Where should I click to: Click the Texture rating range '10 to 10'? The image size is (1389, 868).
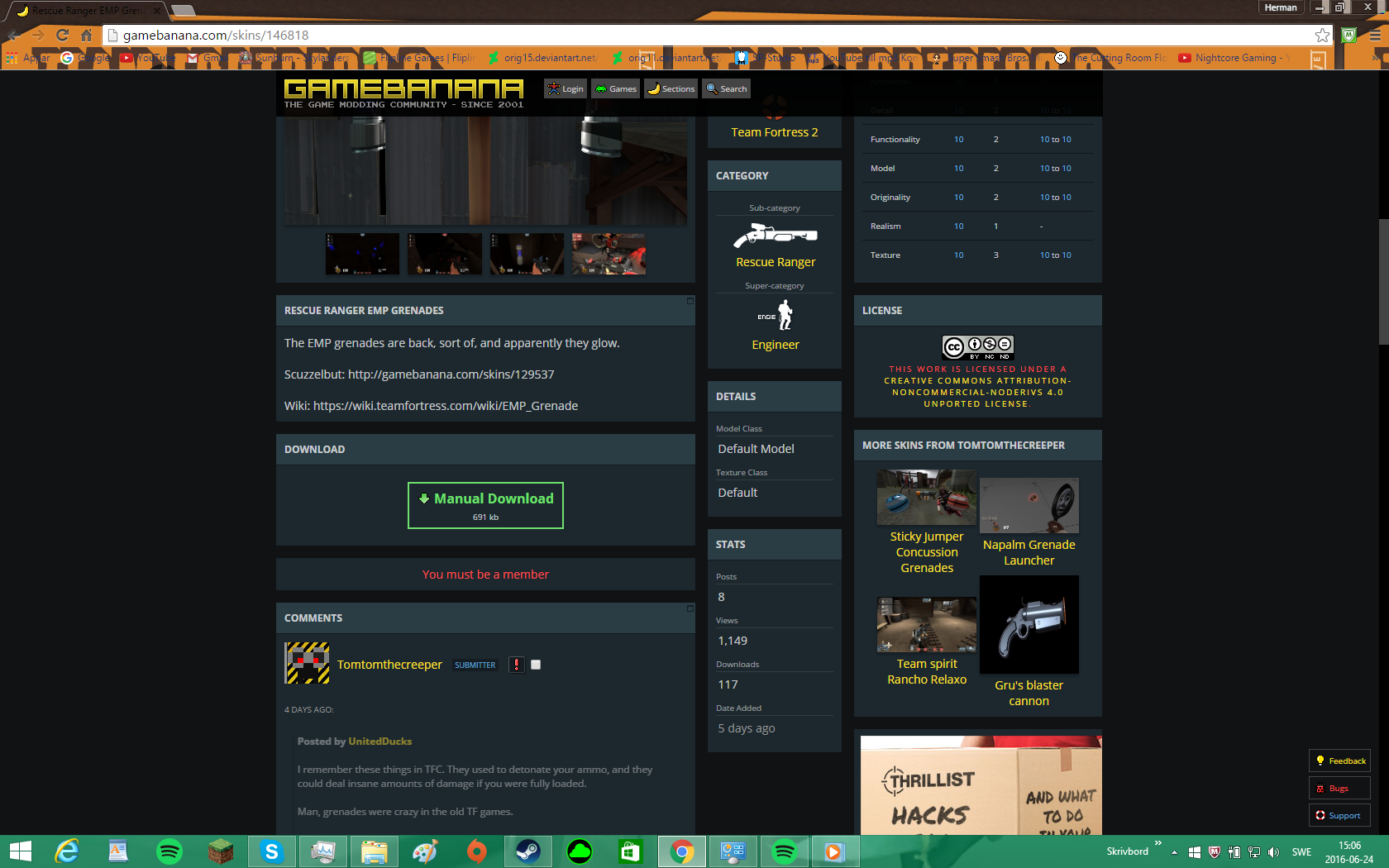1056,255
